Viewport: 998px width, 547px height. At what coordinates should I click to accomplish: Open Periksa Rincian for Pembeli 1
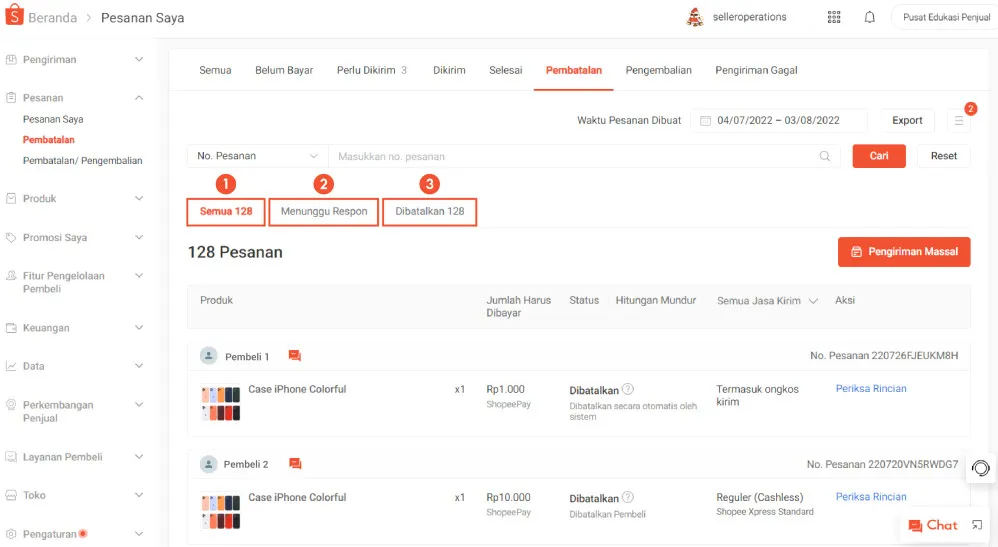[x=871, y=388]
